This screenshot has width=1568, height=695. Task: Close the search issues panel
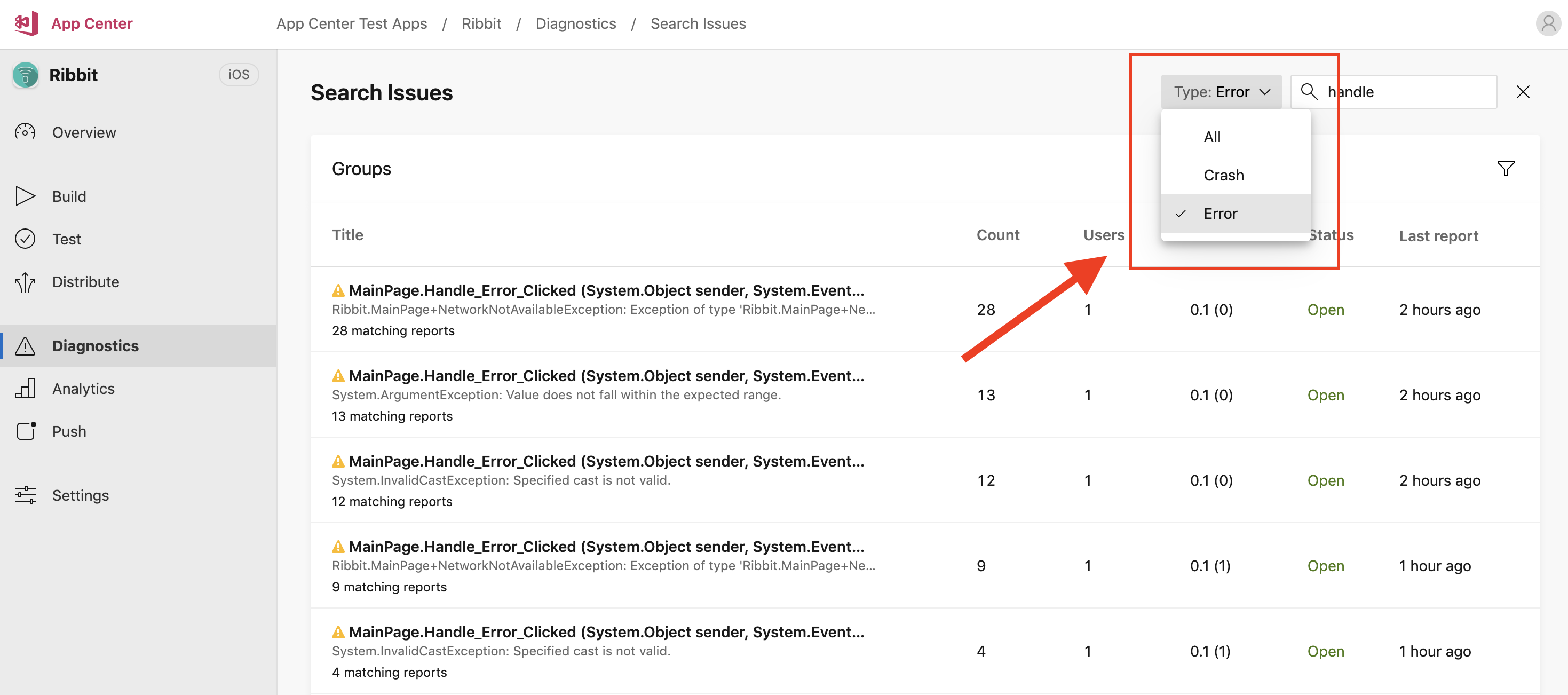(x=1523, y=92)
